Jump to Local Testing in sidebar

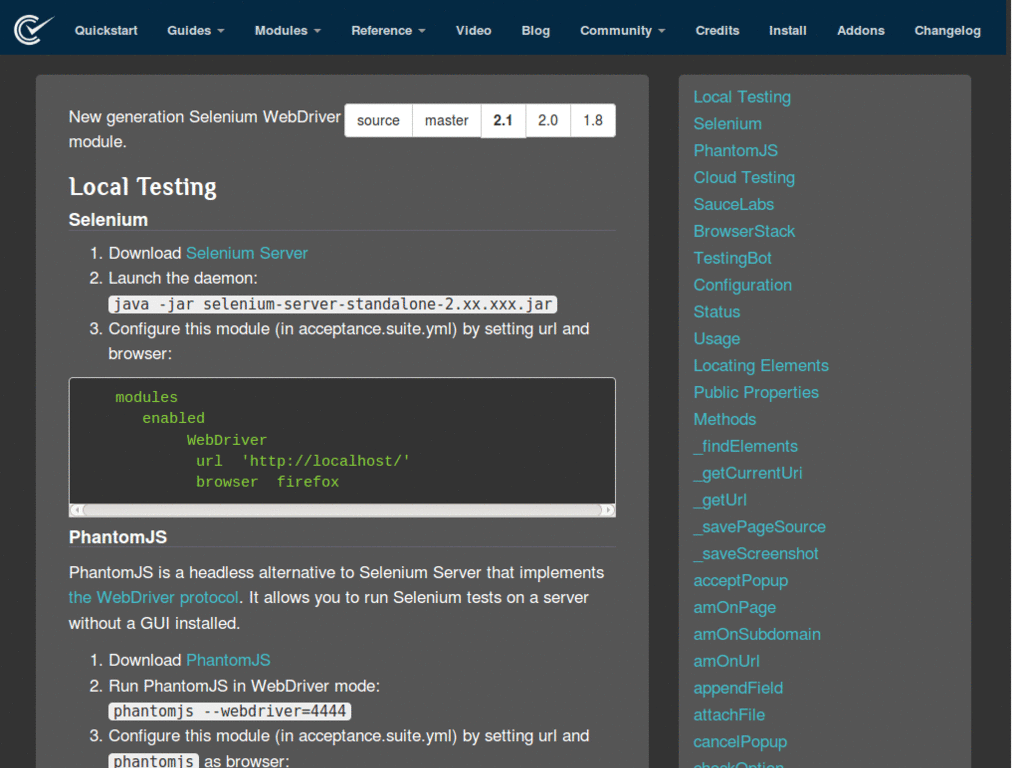tap(742, 97)
